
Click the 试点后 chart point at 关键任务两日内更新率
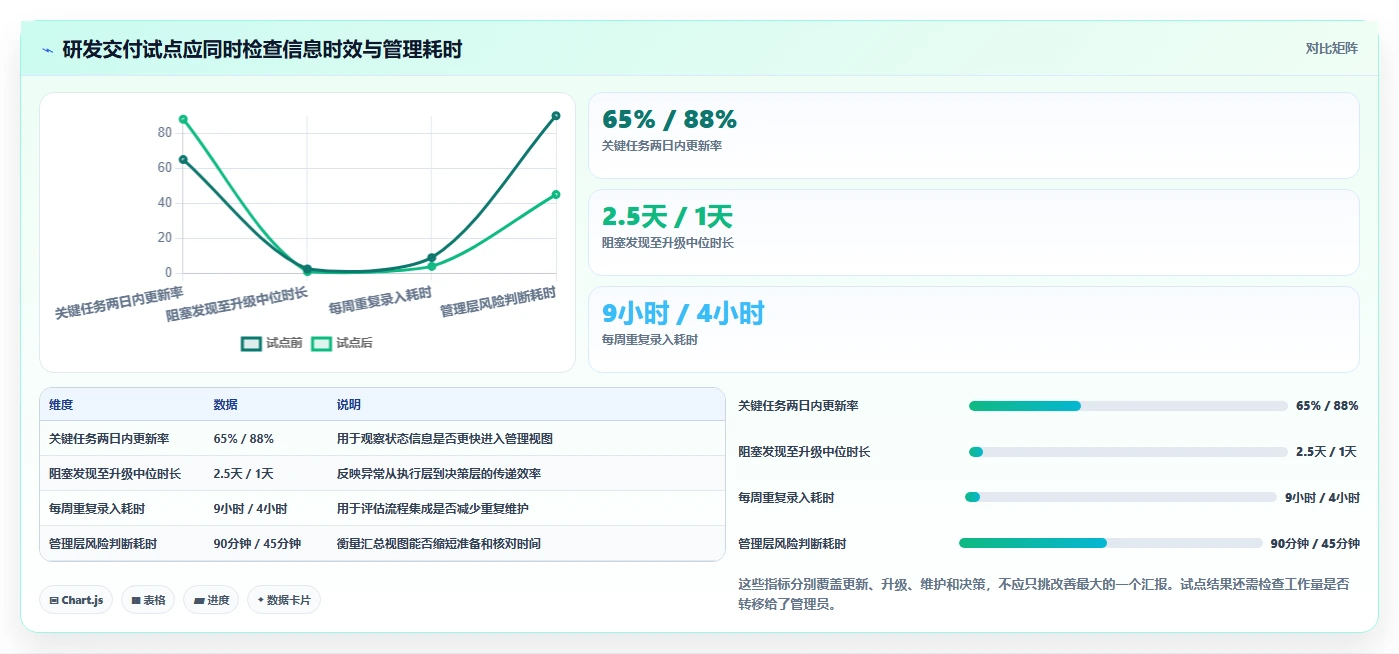pos(183,119)
